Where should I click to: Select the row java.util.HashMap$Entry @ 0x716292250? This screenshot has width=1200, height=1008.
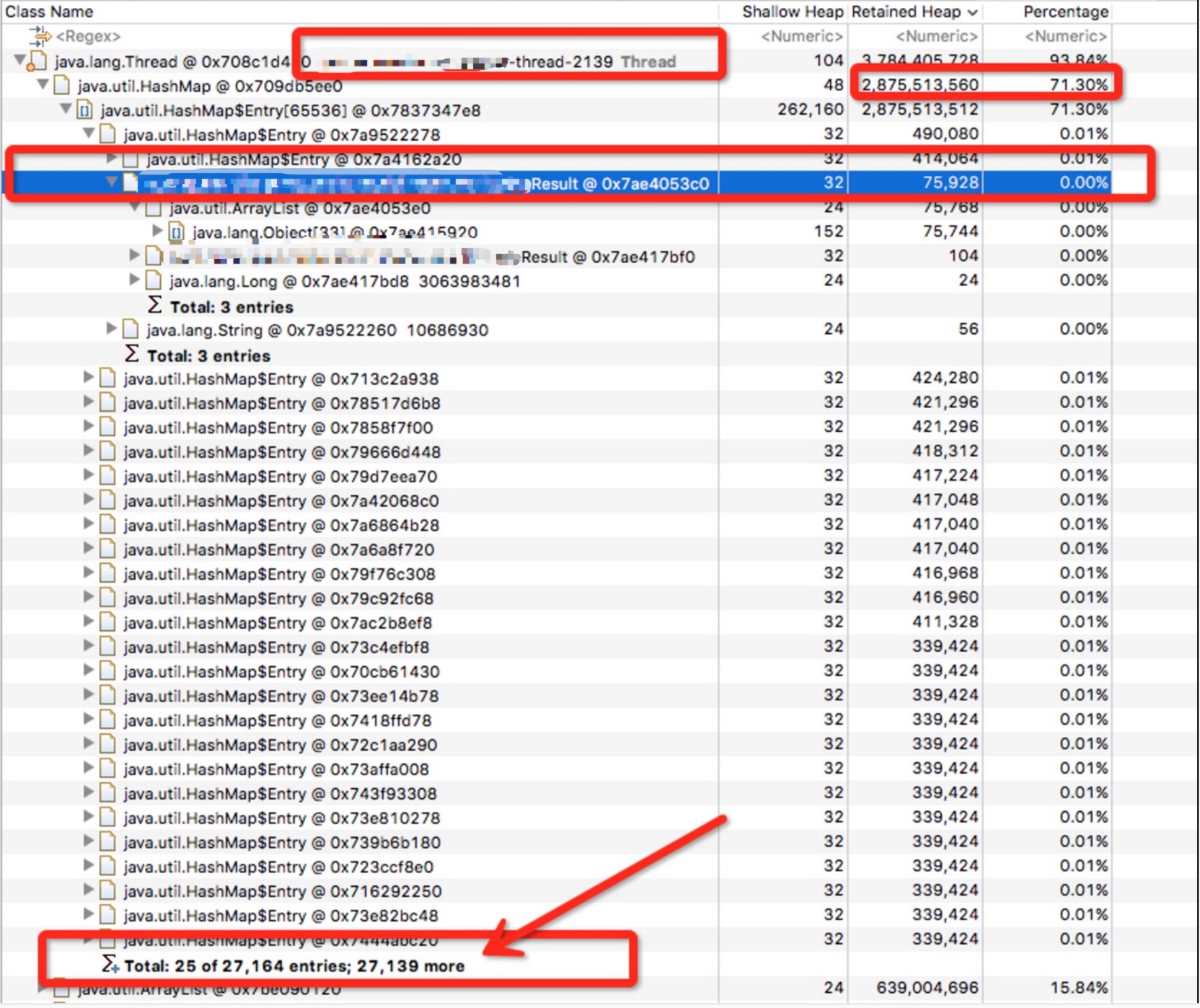(x=555, y=891)
